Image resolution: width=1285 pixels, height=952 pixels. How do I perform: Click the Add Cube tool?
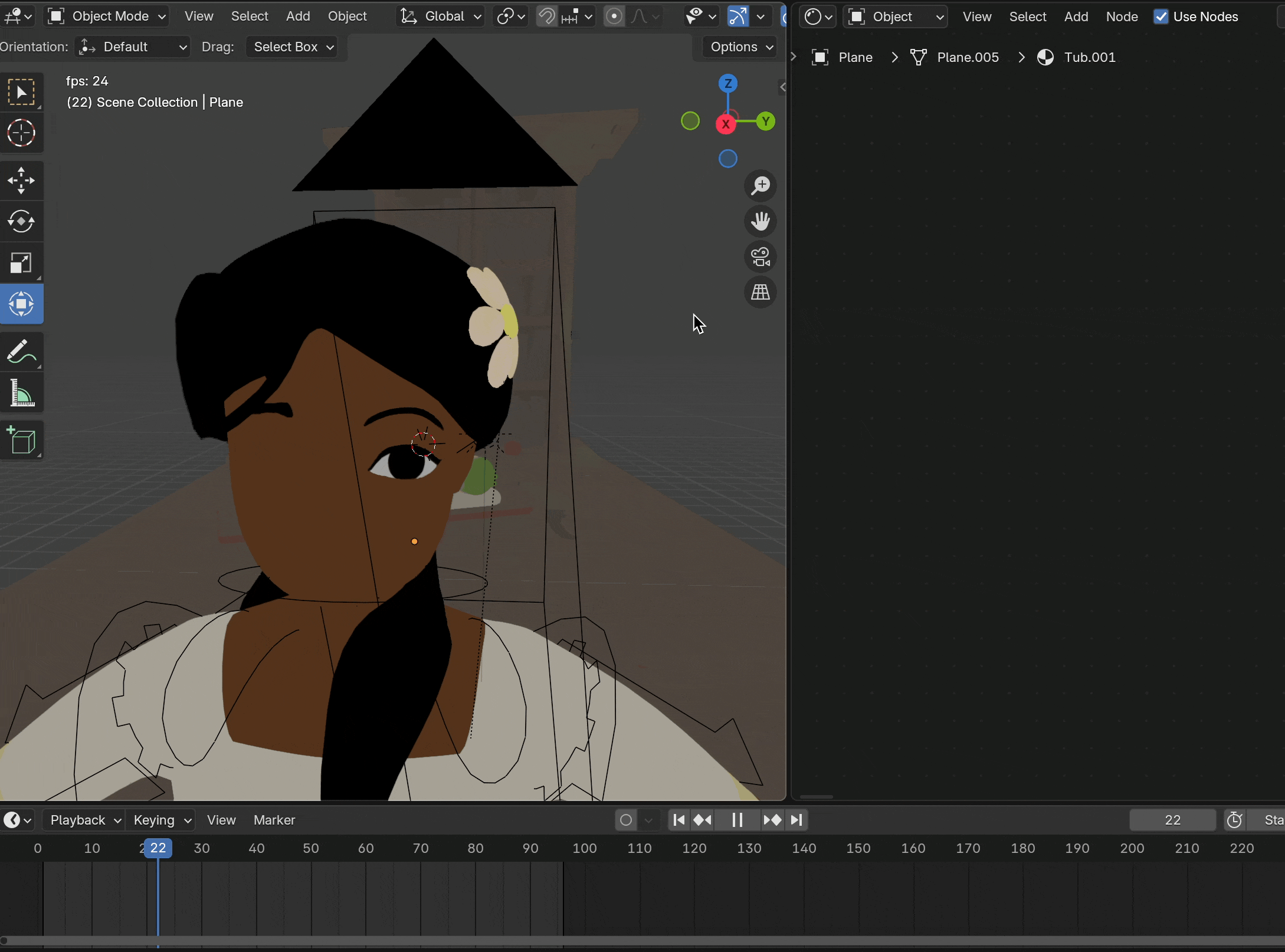coord(21,440)
